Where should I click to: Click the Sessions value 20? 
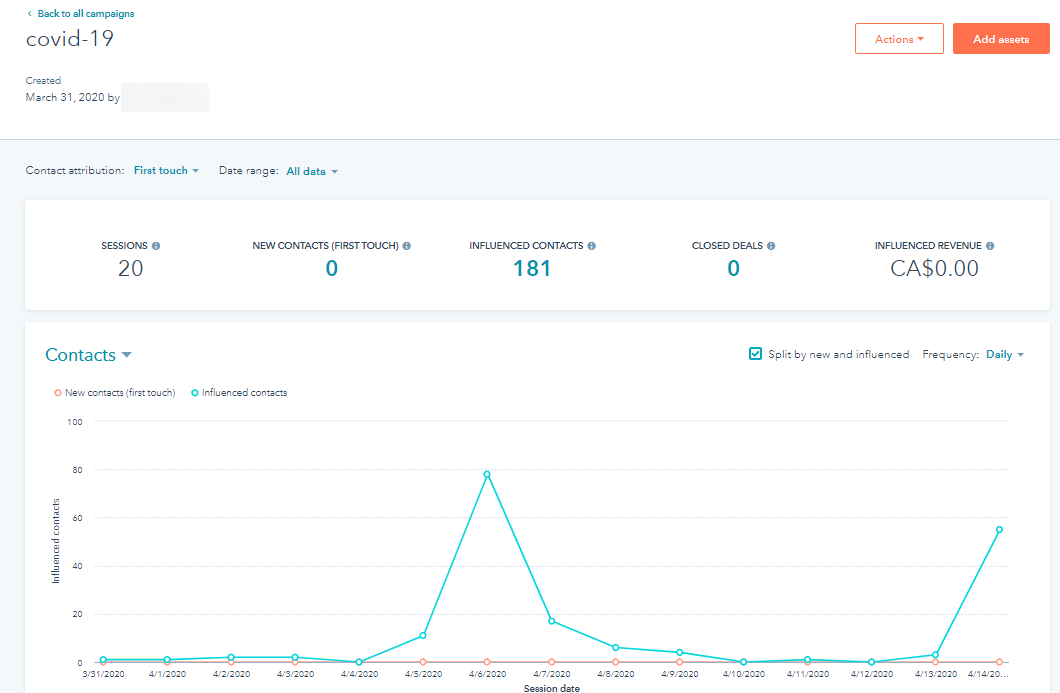point(130,268)
